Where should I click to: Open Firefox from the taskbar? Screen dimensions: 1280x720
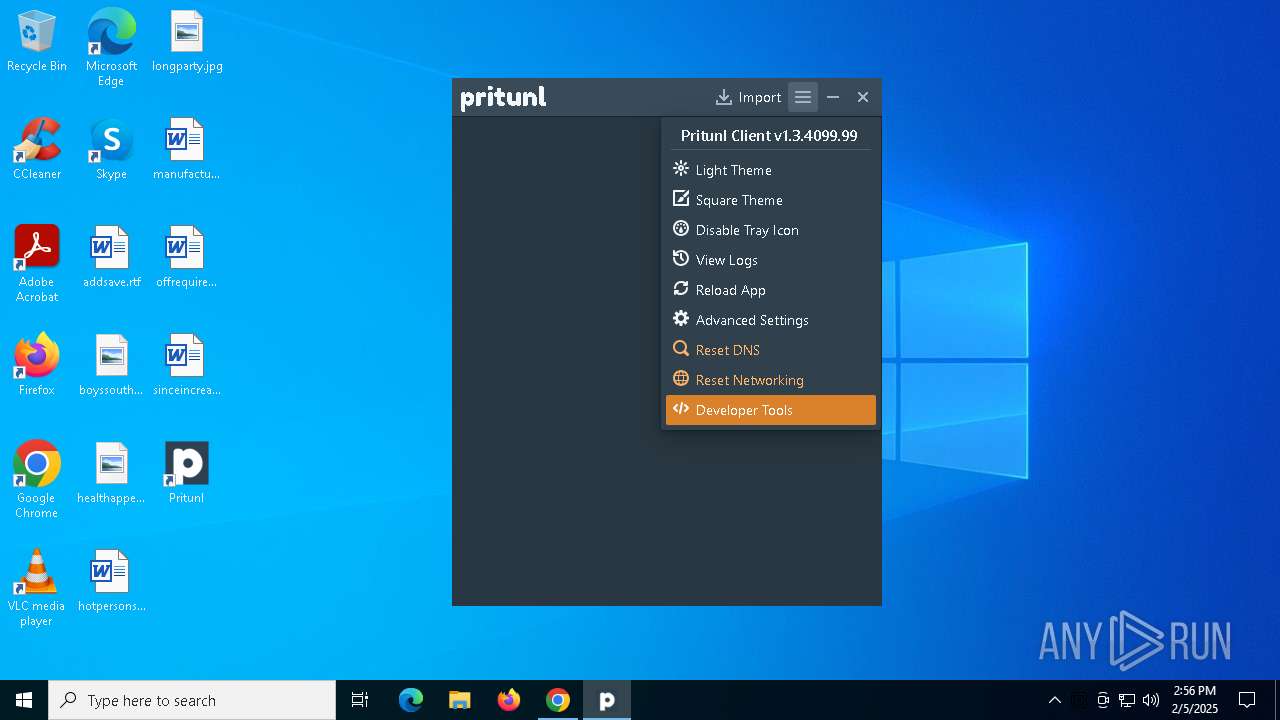click(509, 700)
